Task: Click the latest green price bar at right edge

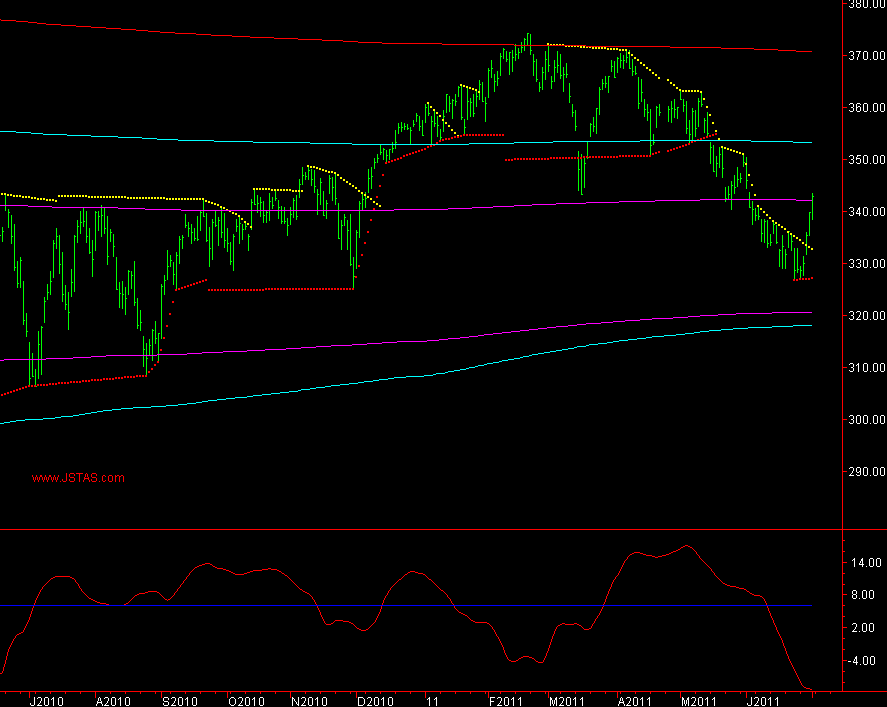Action: point(812,205)
